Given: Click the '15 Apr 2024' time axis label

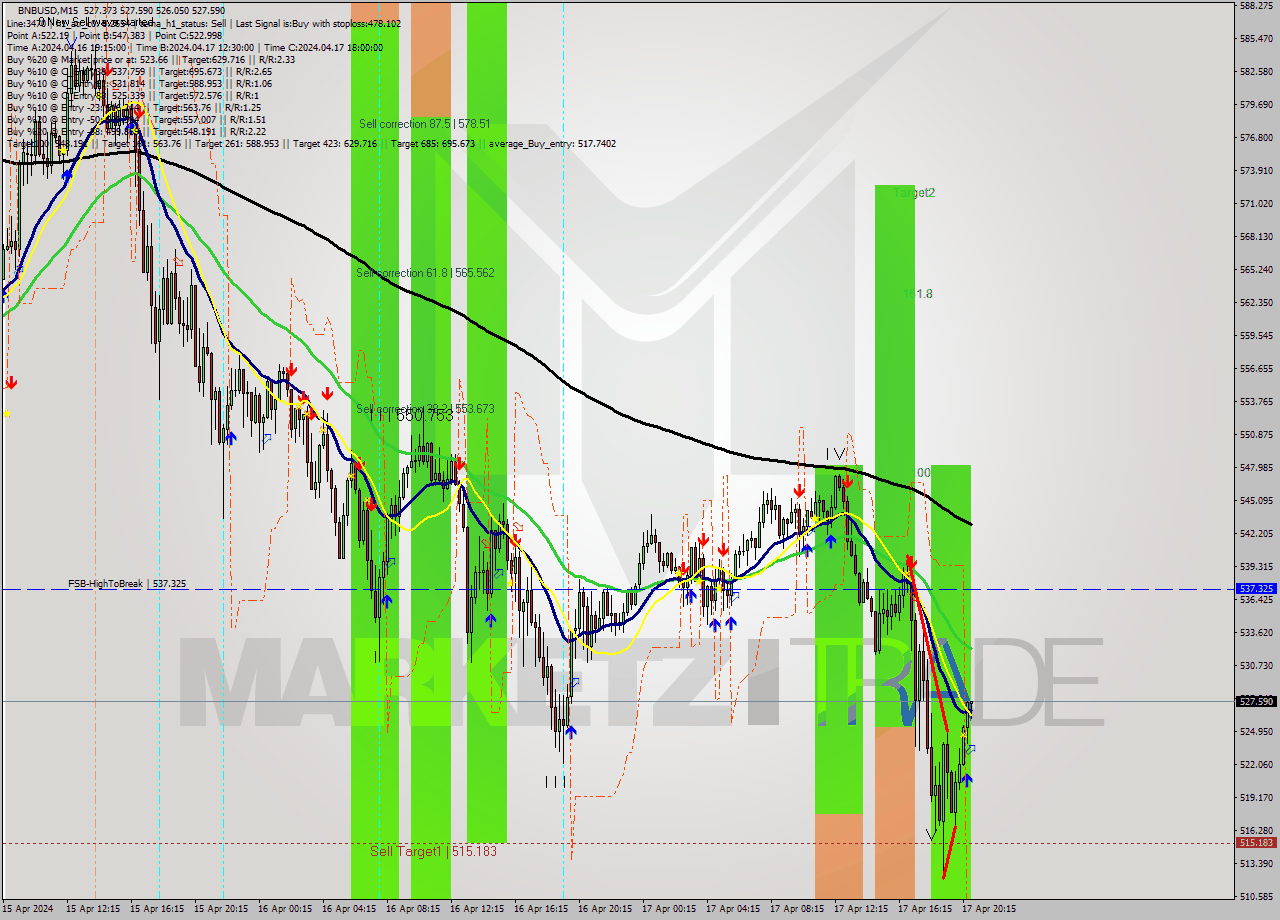Looking at the screenshot, I should [28, 909].
